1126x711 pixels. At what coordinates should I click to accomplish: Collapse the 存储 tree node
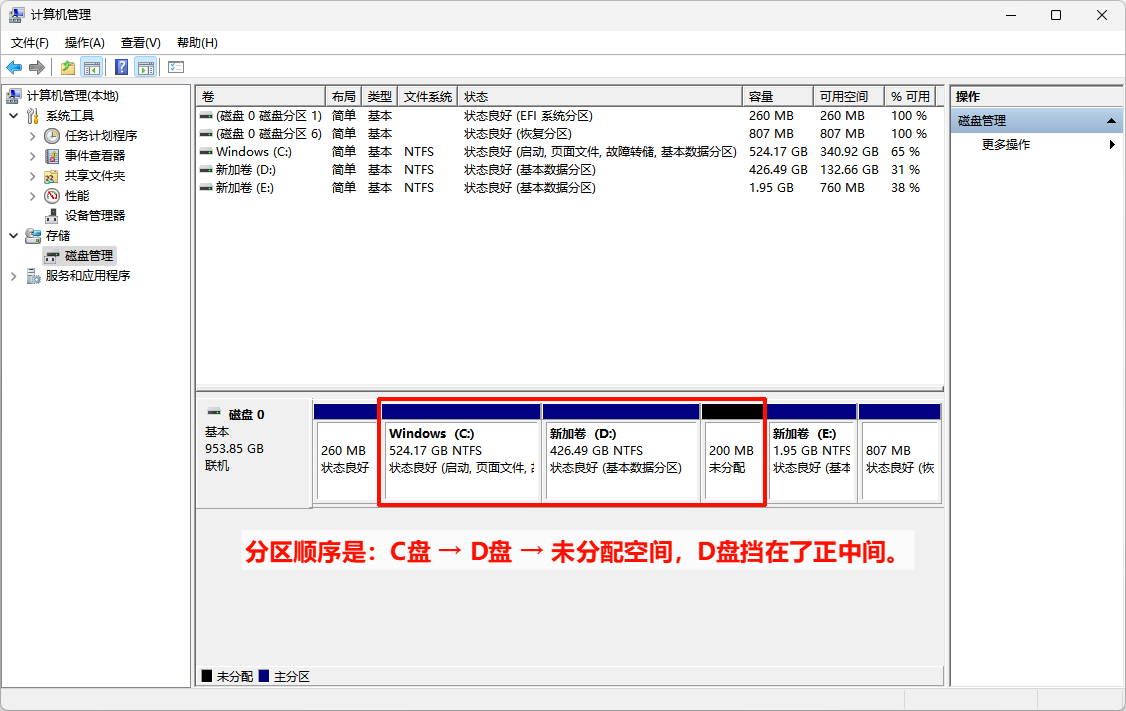click(14, 236)
